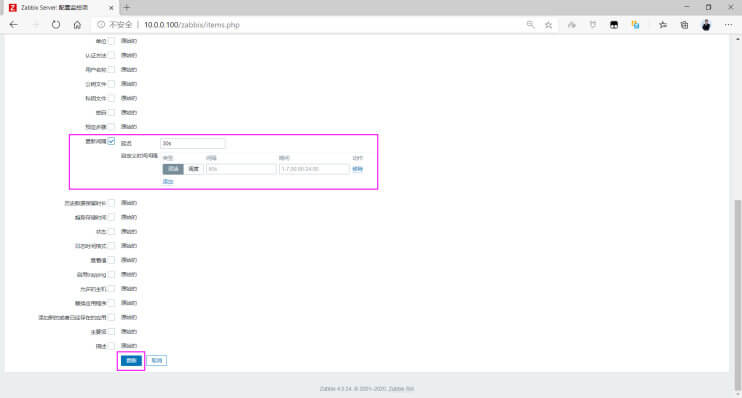742x398 pixels.
Task: Tick the 用户名称 user name checkbox
Action: (111, 70)
